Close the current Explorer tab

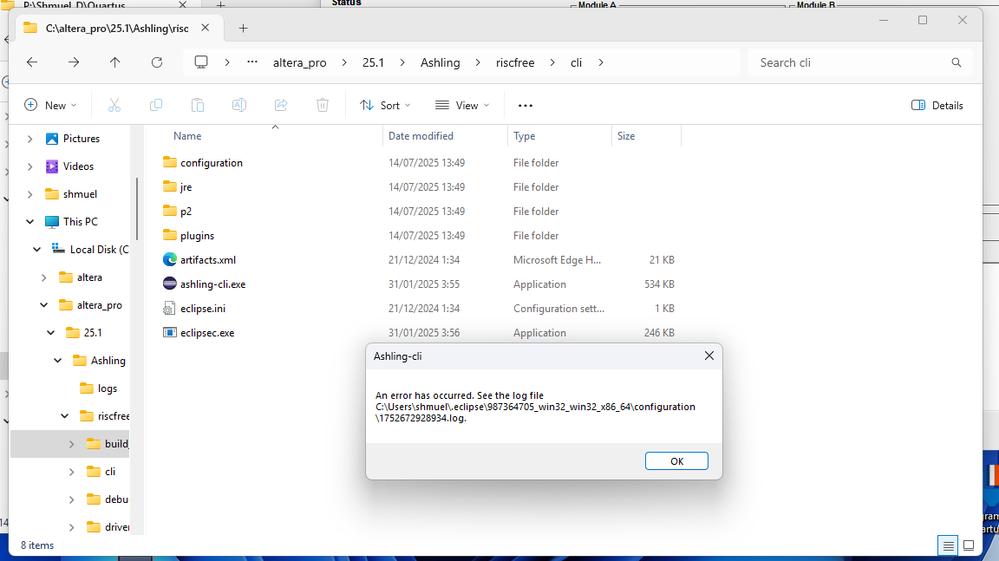205,28
